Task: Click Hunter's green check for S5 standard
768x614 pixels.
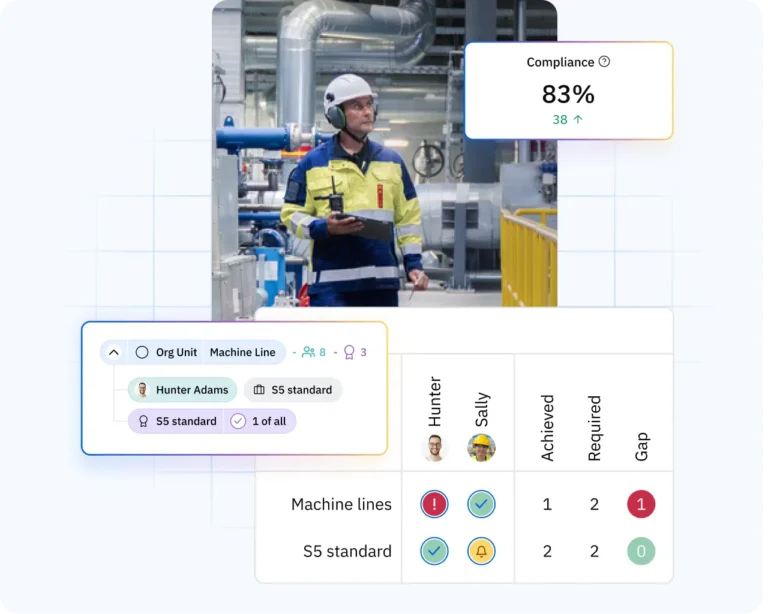Action: [x=434, y=551]
